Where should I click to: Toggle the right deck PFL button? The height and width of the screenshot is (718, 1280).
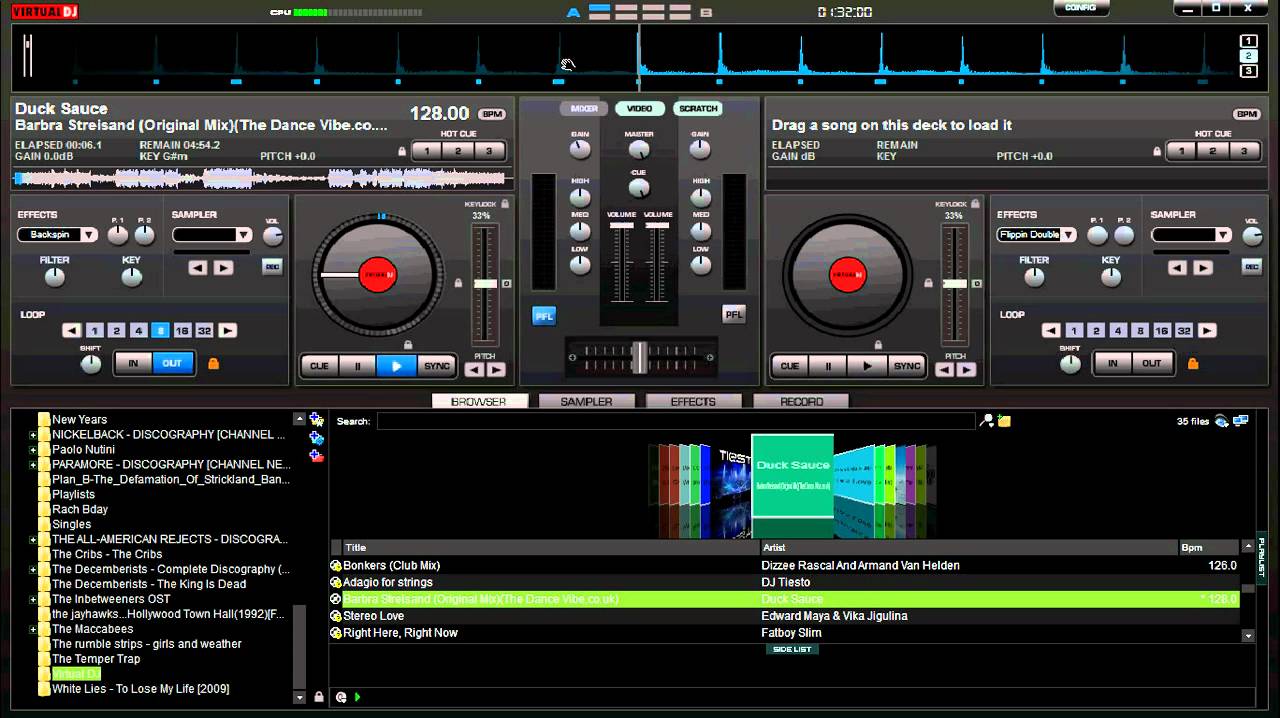734,315
